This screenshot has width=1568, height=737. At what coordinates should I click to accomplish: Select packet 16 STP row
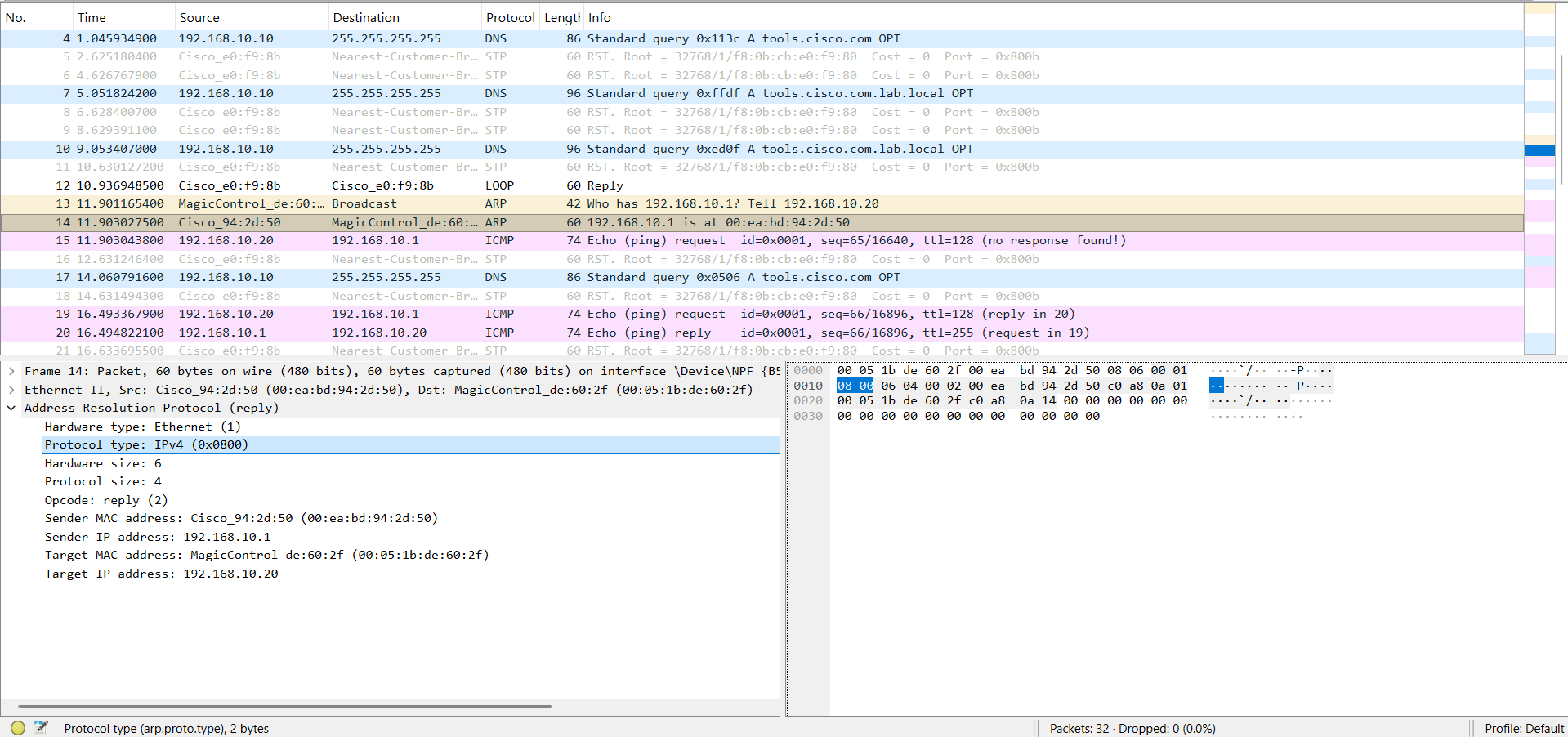(x=762, y=259)
